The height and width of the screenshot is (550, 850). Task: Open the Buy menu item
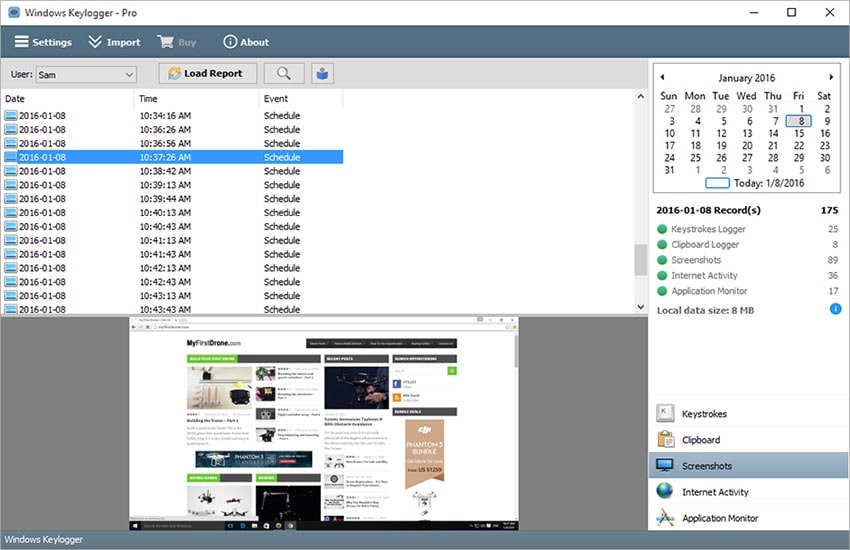(177, 42)
